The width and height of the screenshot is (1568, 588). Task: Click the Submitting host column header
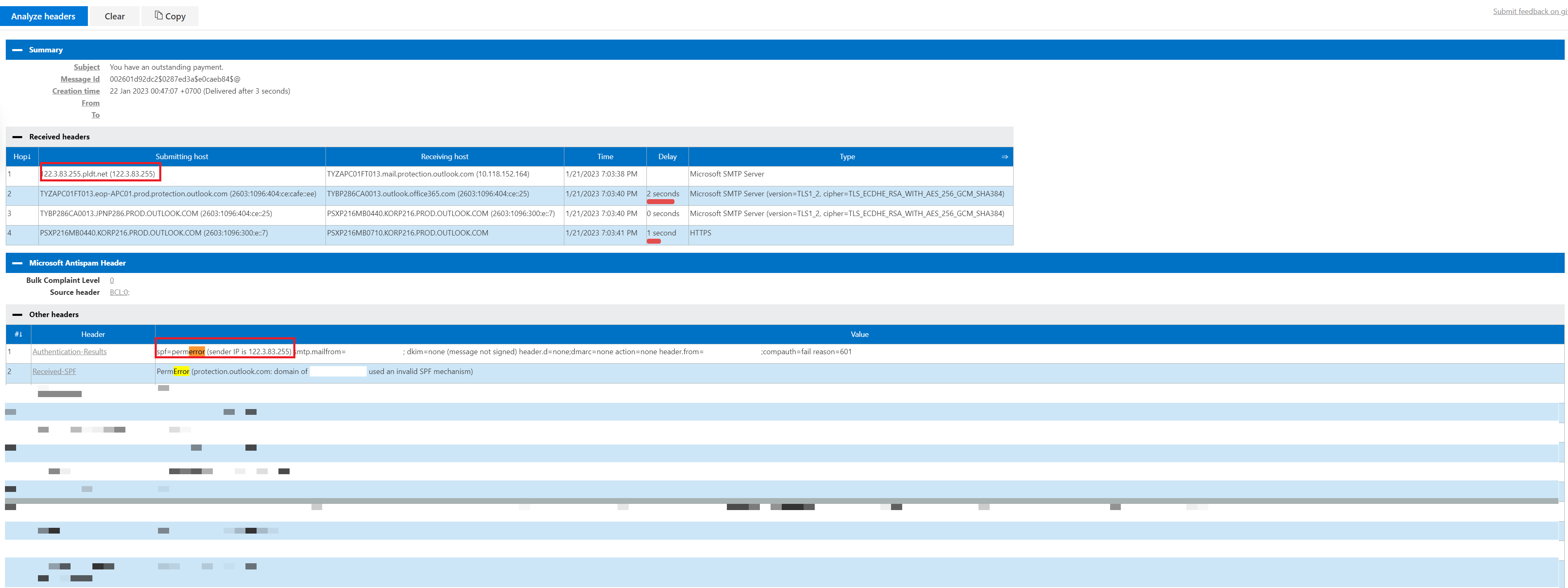coord(182,156)
